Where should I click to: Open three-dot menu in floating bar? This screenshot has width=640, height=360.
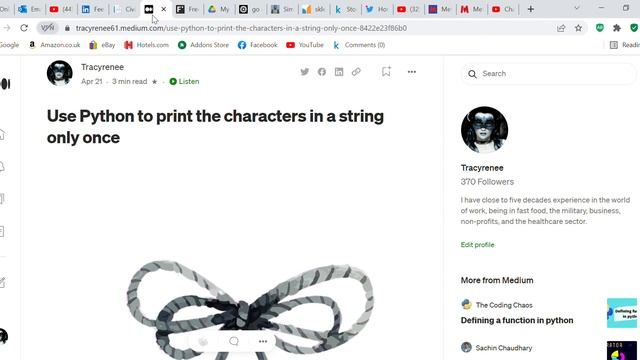click(263, 341)
